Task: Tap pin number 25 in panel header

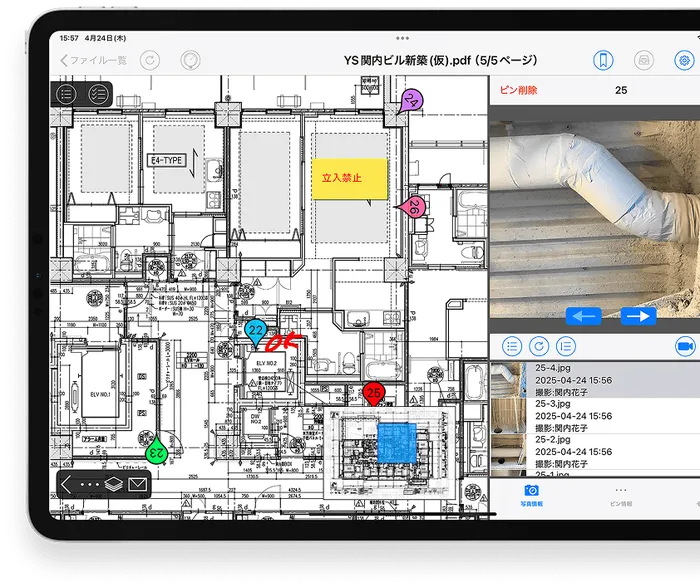Action: [x=621, y=90]
